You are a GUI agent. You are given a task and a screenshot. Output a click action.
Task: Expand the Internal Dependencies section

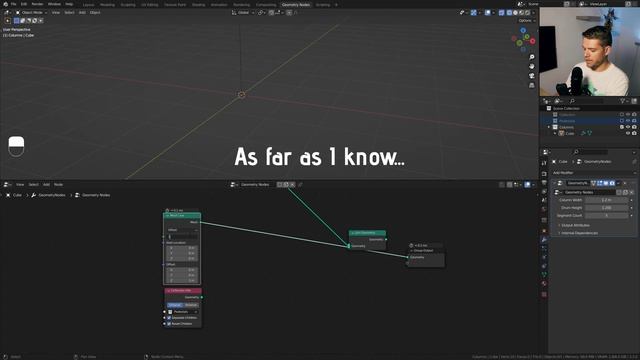tap(578, 233)
